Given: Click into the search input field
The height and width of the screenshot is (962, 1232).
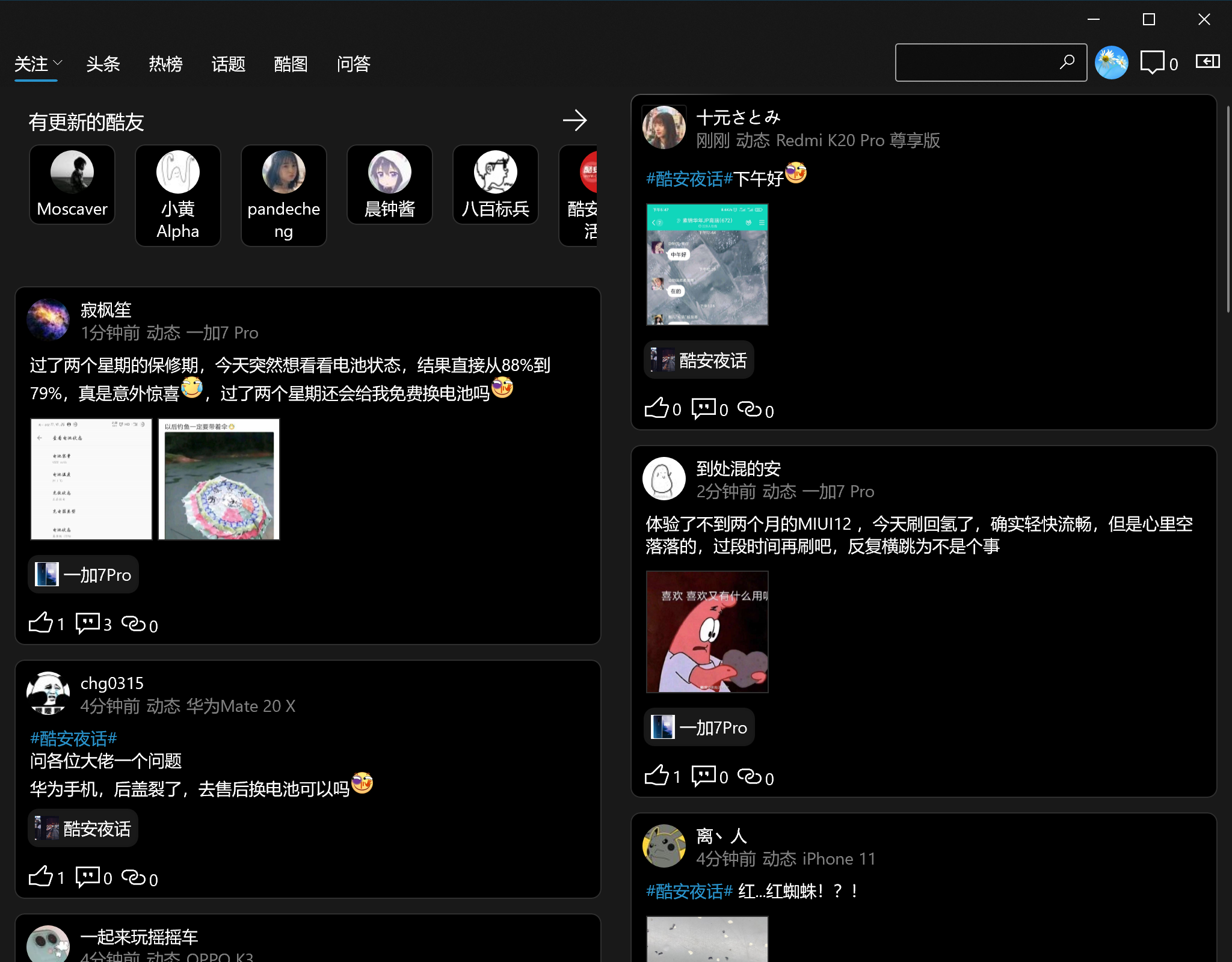Looking at the screenshot, I should 975,63.
